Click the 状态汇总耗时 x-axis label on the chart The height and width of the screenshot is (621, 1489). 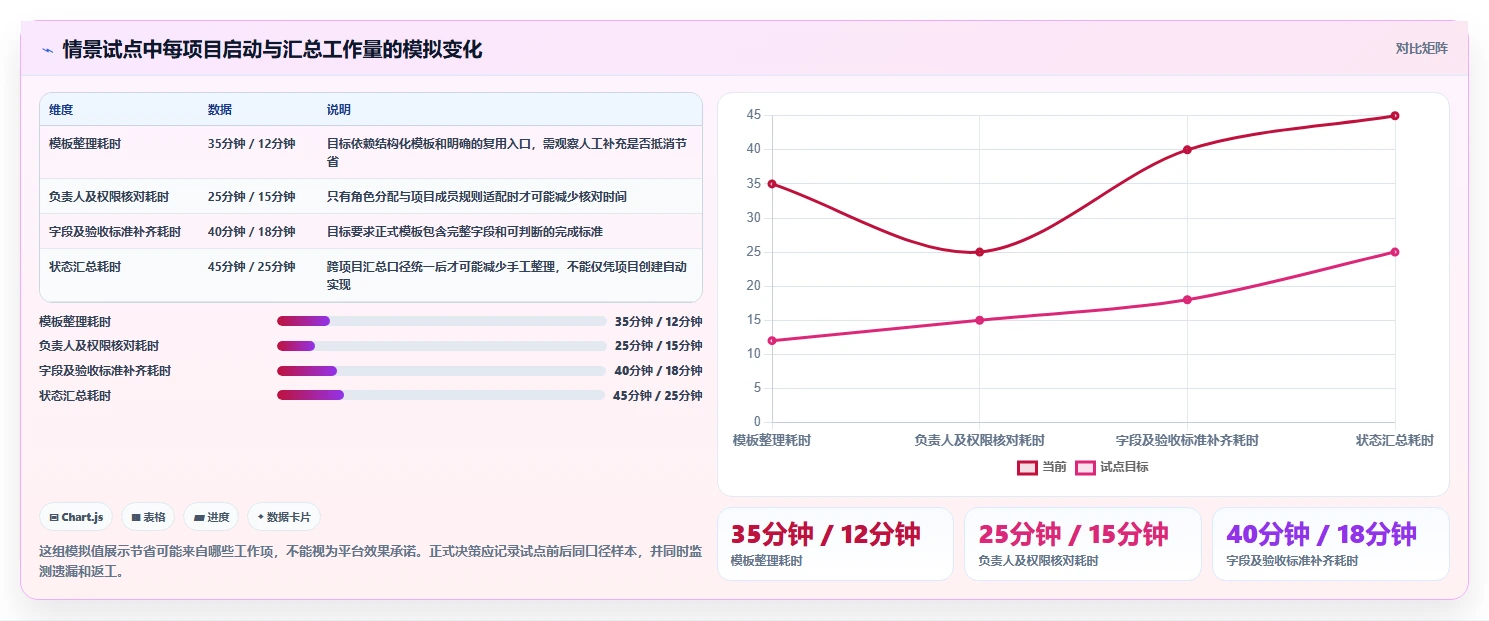pyautogui.click(x=1395, y=440)
